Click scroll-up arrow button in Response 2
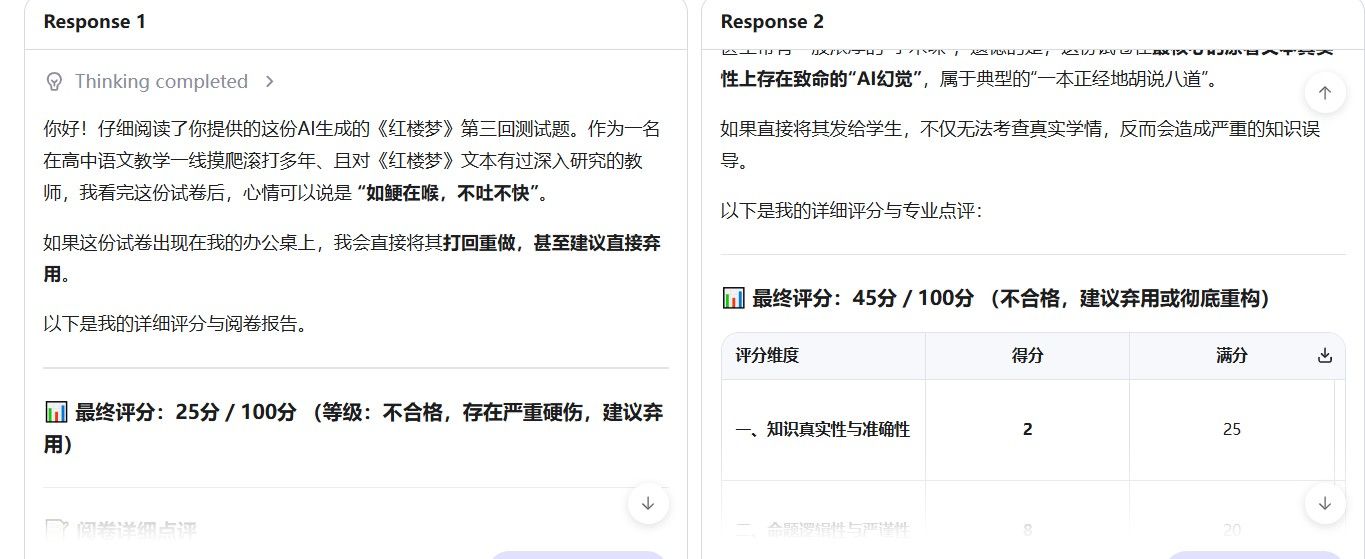This screenshot has width=1365, height=559. tap(1325, 93)
